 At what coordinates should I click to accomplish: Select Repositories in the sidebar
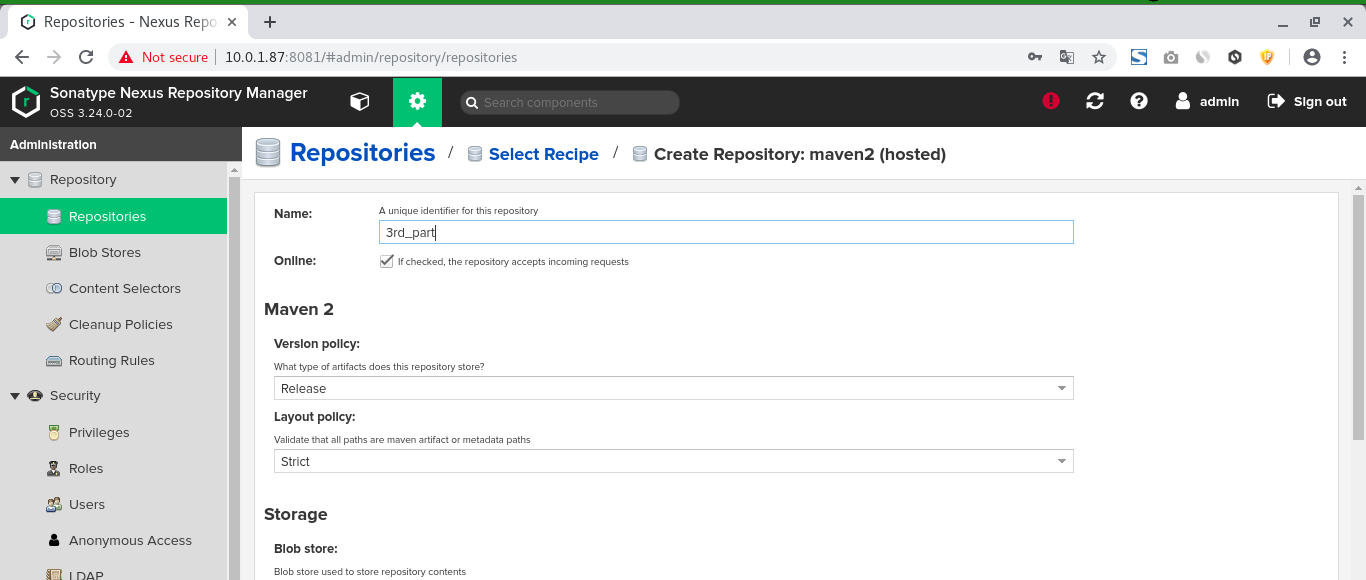click(x=114, y=216)
